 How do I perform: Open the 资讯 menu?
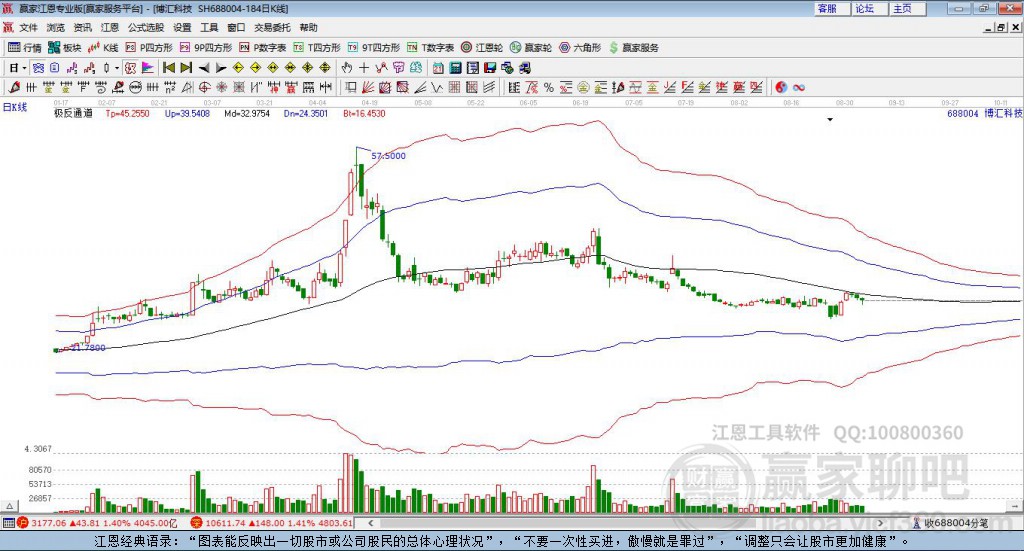[x=82, y=27]
